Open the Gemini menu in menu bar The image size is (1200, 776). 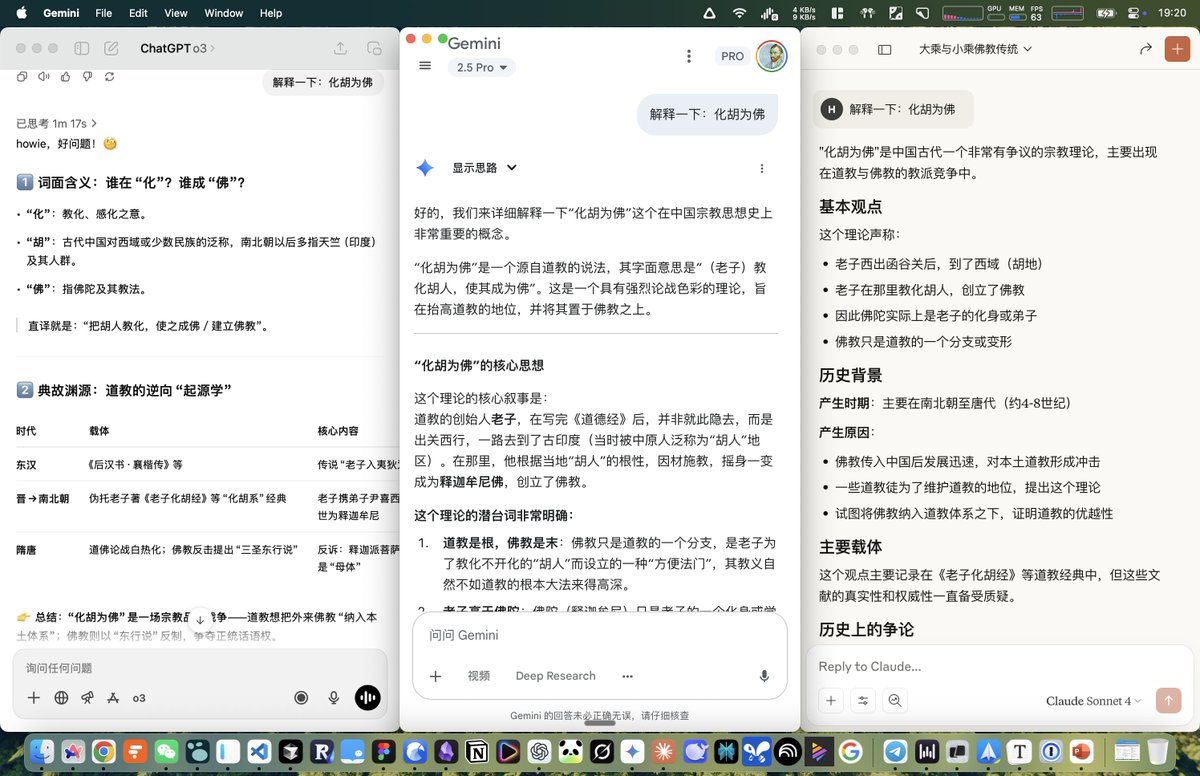click(x=62, y=13)
